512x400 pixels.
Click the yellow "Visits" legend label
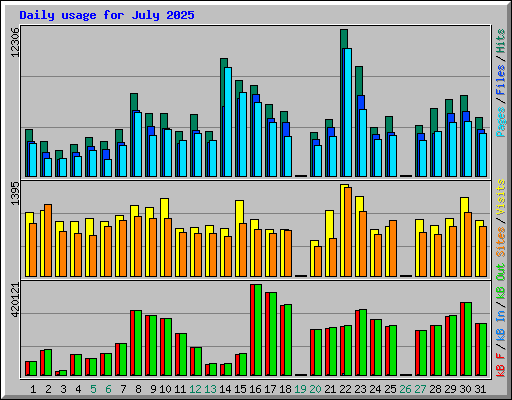click(x=501, y=197)
